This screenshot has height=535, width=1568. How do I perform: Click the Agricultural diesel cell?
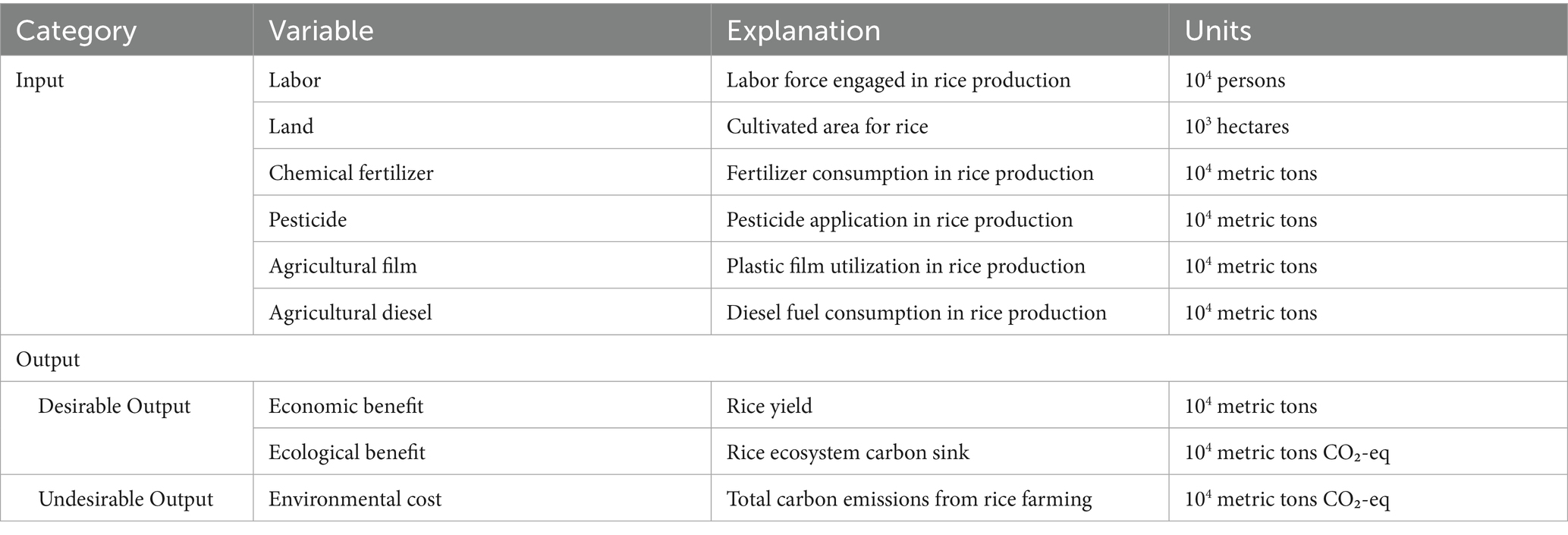click(350, 313)
